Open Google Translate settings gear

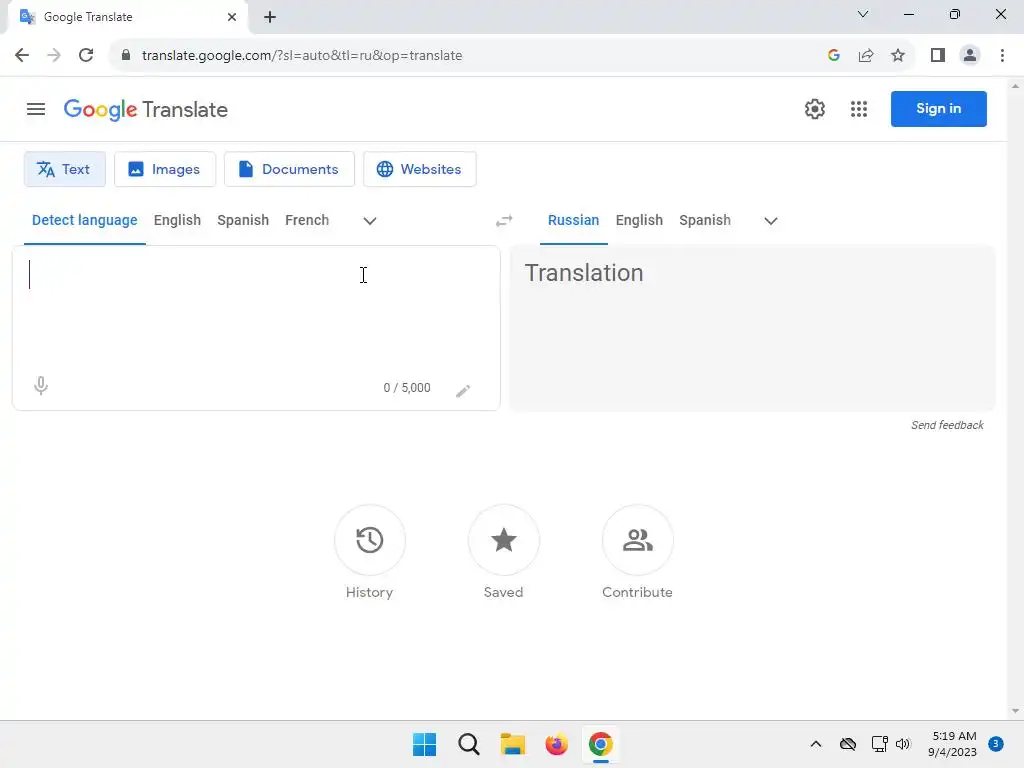tap(814, 109)
